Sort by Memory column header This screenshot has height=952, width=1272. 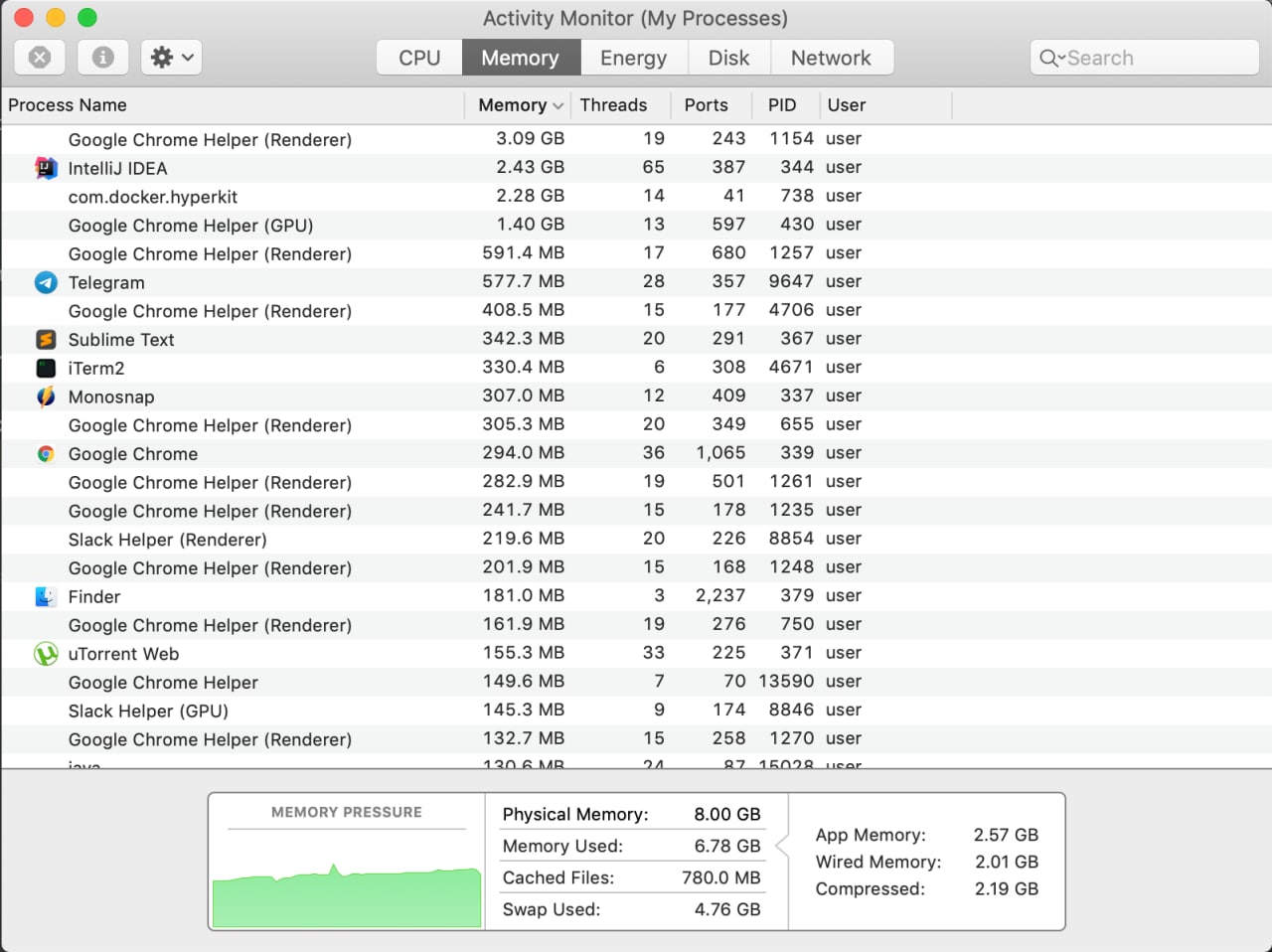(x=512, y=105)
